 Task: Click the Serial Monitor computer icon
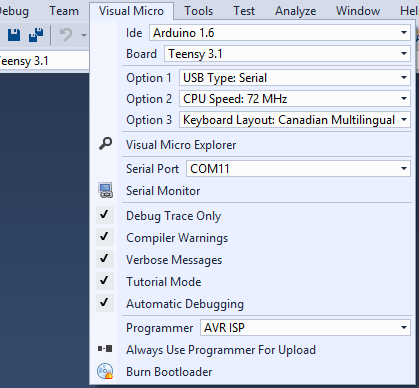[x=106, y=190]
